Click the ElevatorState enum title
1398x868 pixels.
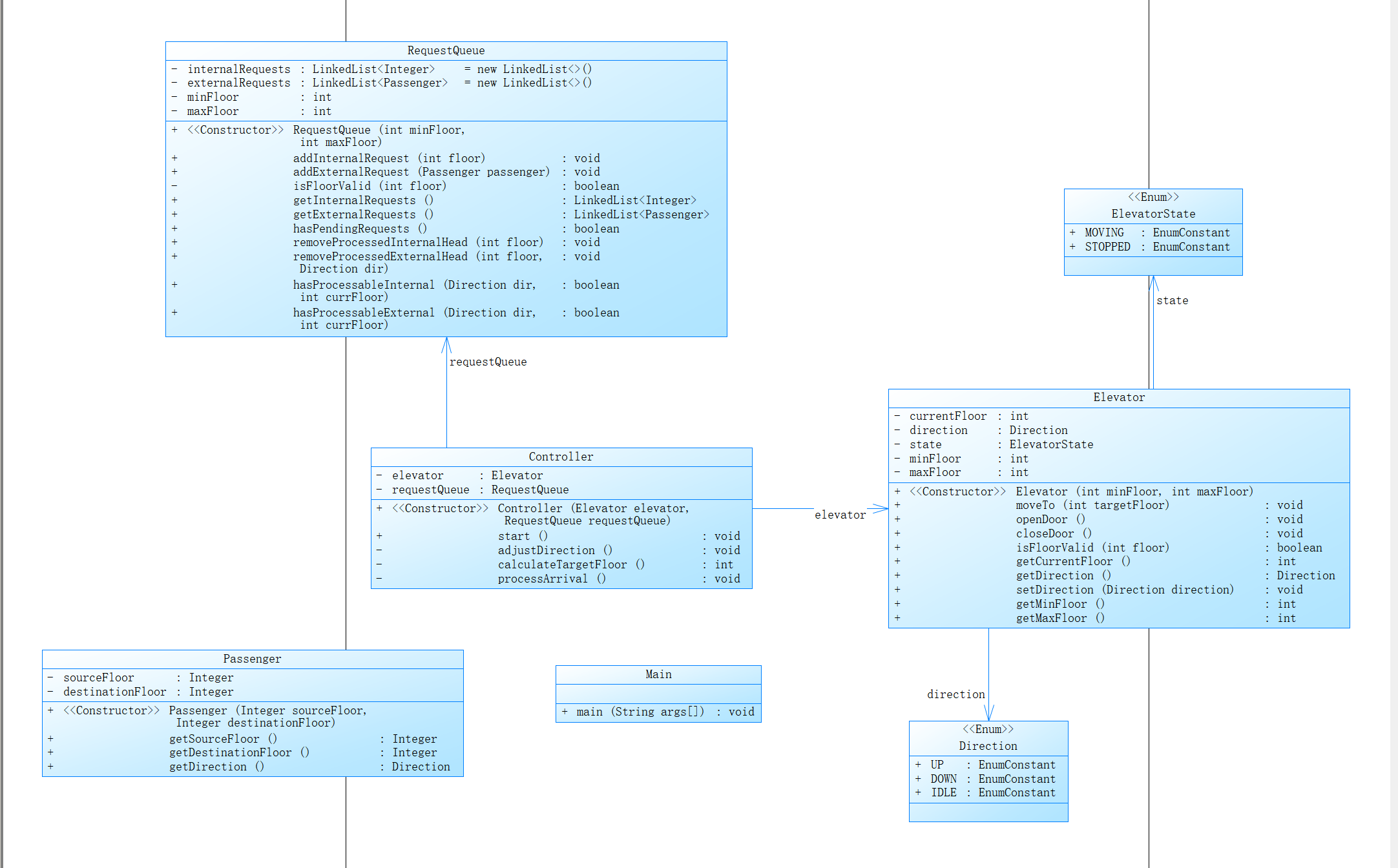coord(1153,214)
